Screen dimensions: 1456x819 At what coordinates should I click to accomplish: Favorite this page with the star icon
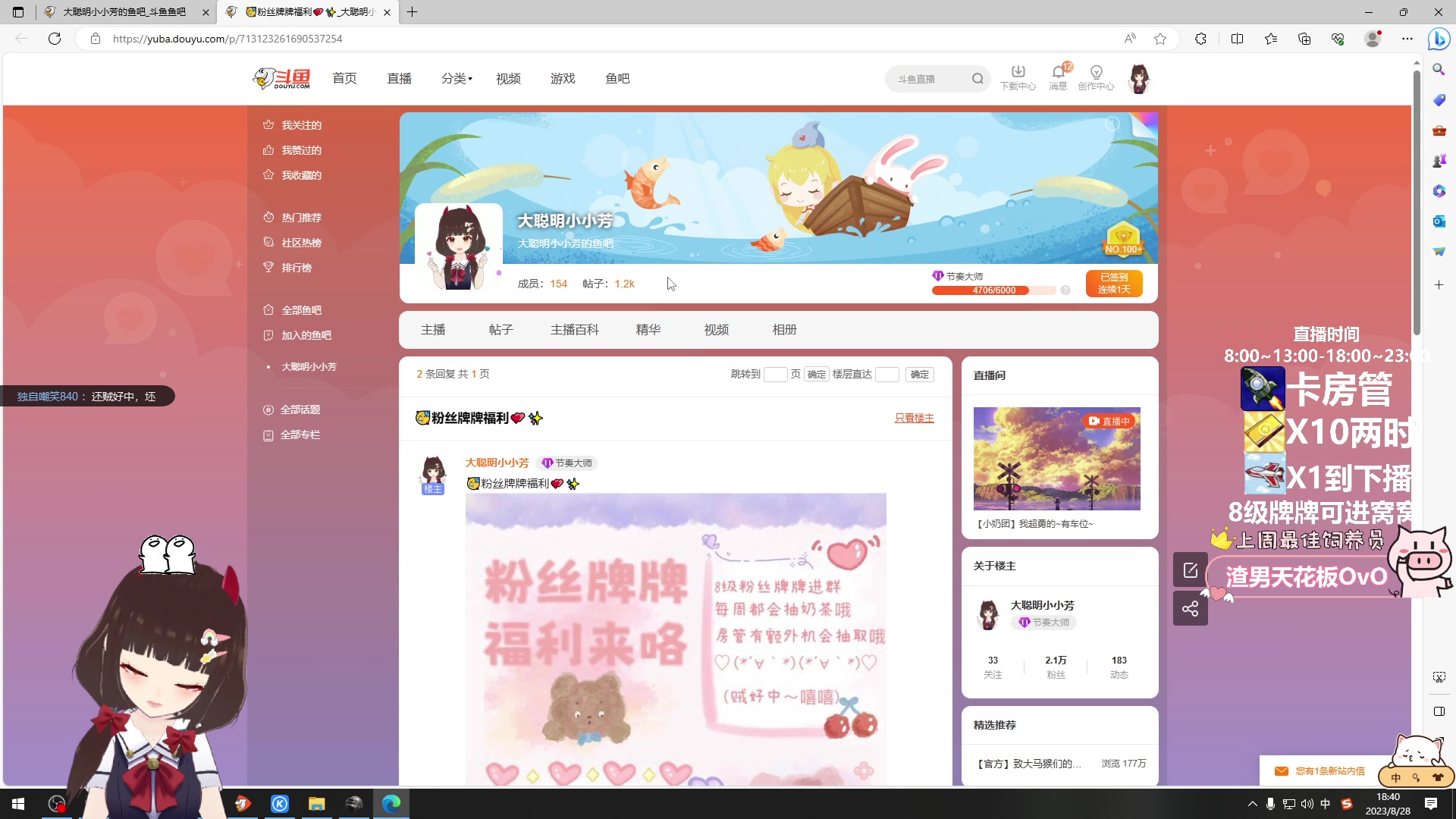coord(1160,39)
